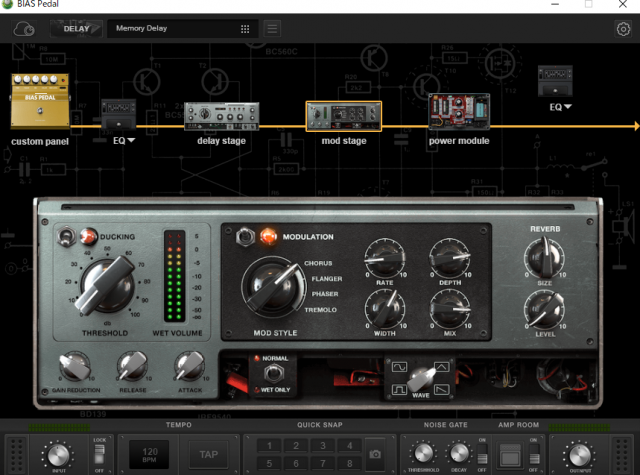Click the reverb Size knob
Viewport: 640px width, 475px height.
[544, 258]
